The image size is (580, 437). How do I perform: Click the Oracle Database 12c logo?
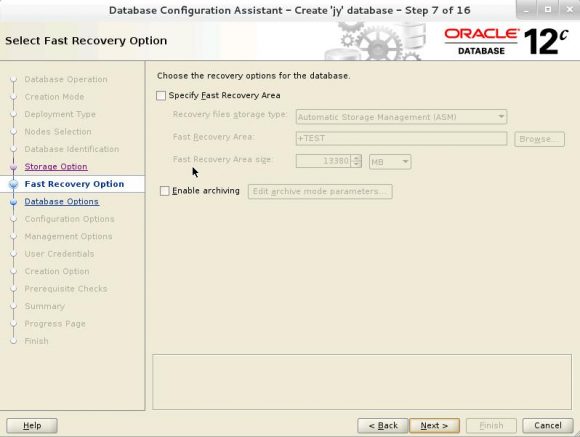[506, 41]
